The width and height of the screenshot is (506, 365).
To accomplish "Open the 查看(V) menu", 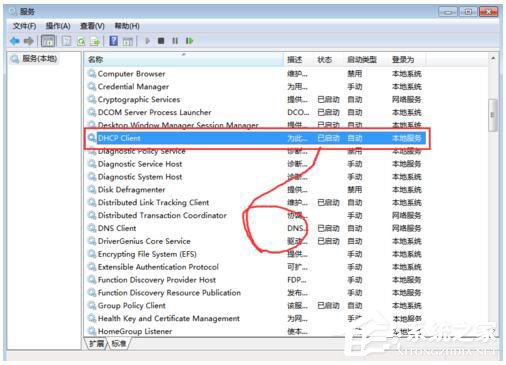I will [x=92, y=26].
